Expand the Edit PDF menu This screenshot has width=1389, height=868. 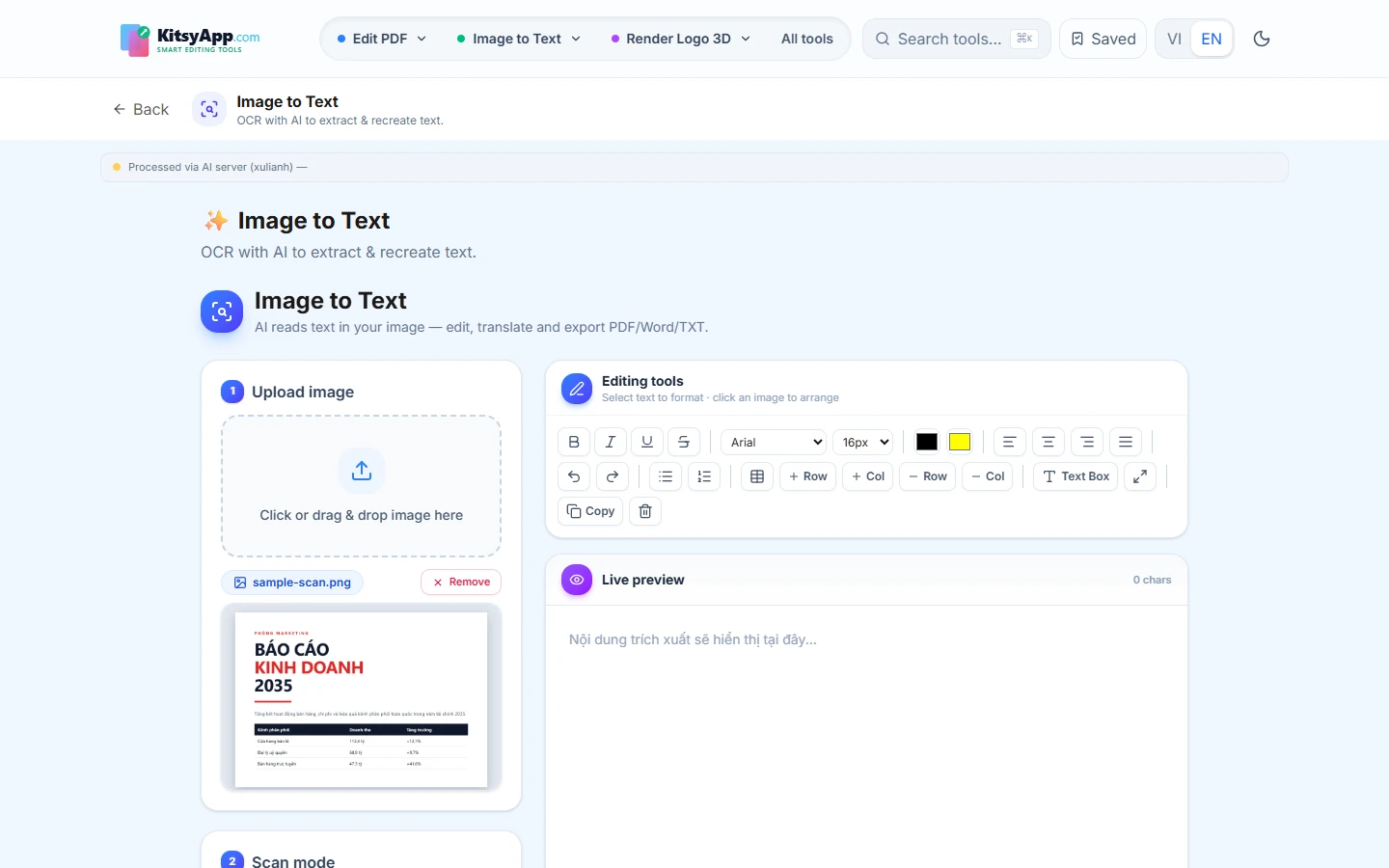coord(382,39)
